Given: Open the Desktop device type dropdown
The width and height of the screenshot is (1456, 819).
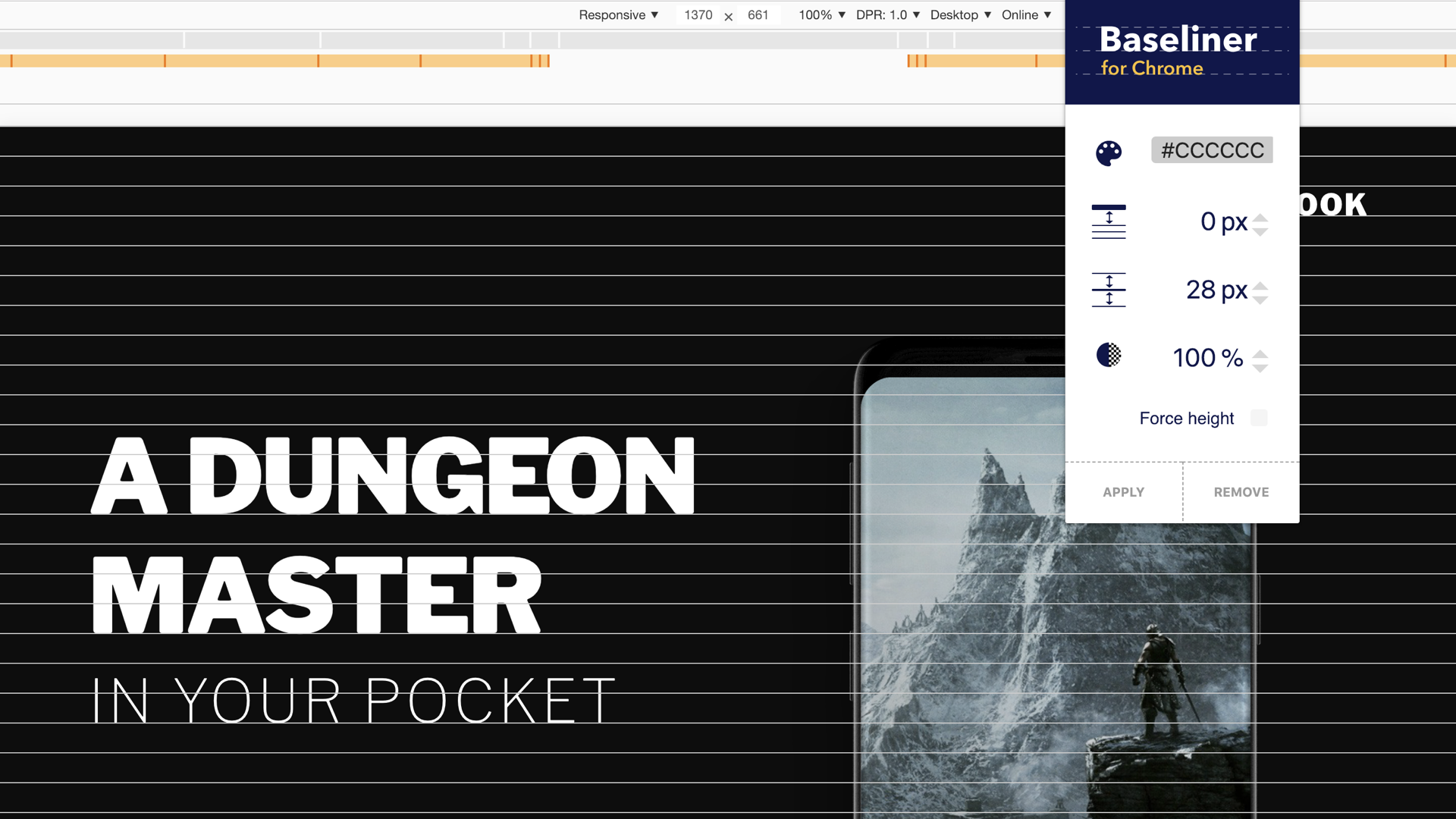Looking at the screenshot, I should pyautogui.click(x=960, y=15).
